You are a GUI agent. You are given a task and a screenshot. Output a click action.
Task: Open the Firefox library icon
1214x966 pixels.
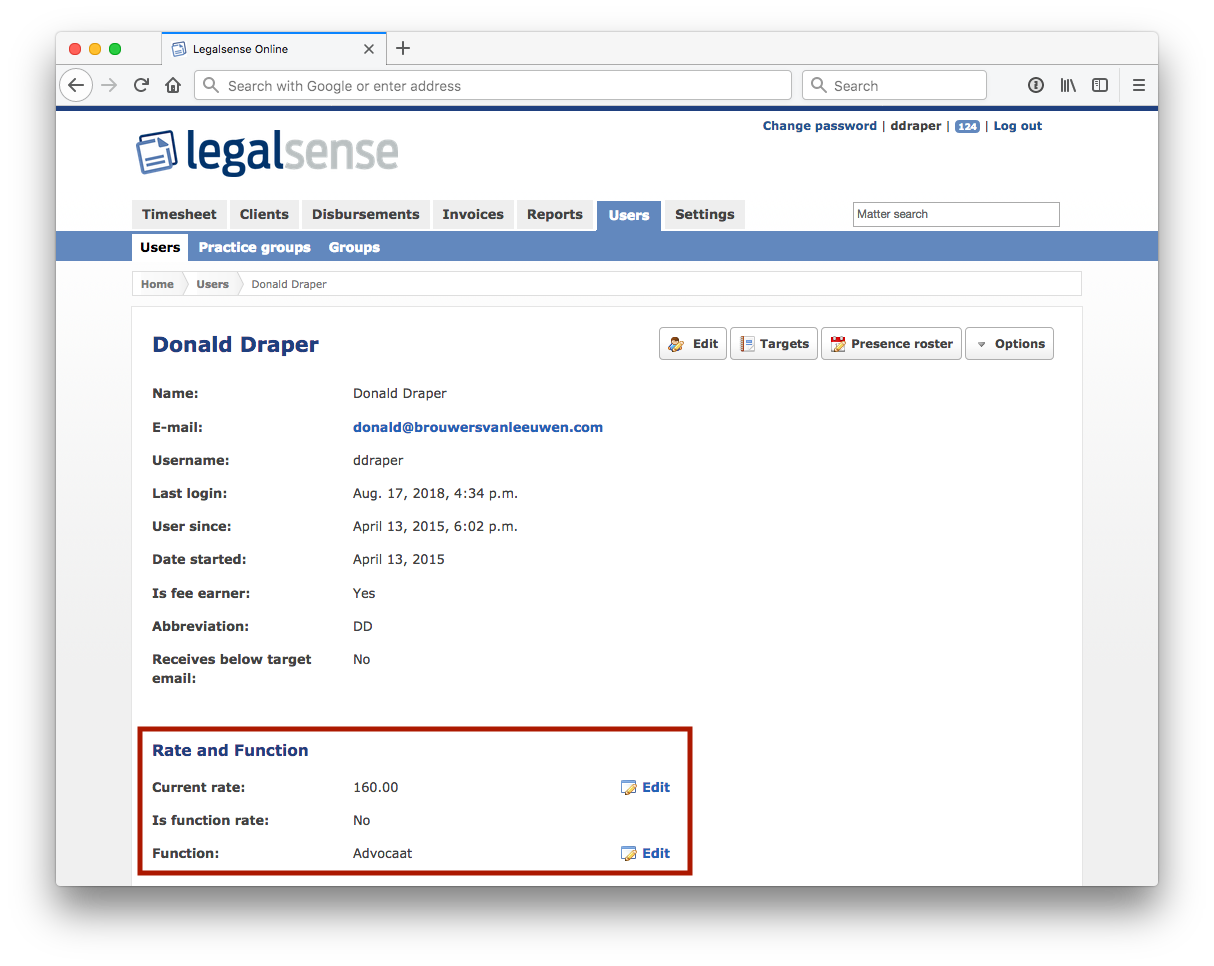pyautogui.click(x=1068, y=85)
